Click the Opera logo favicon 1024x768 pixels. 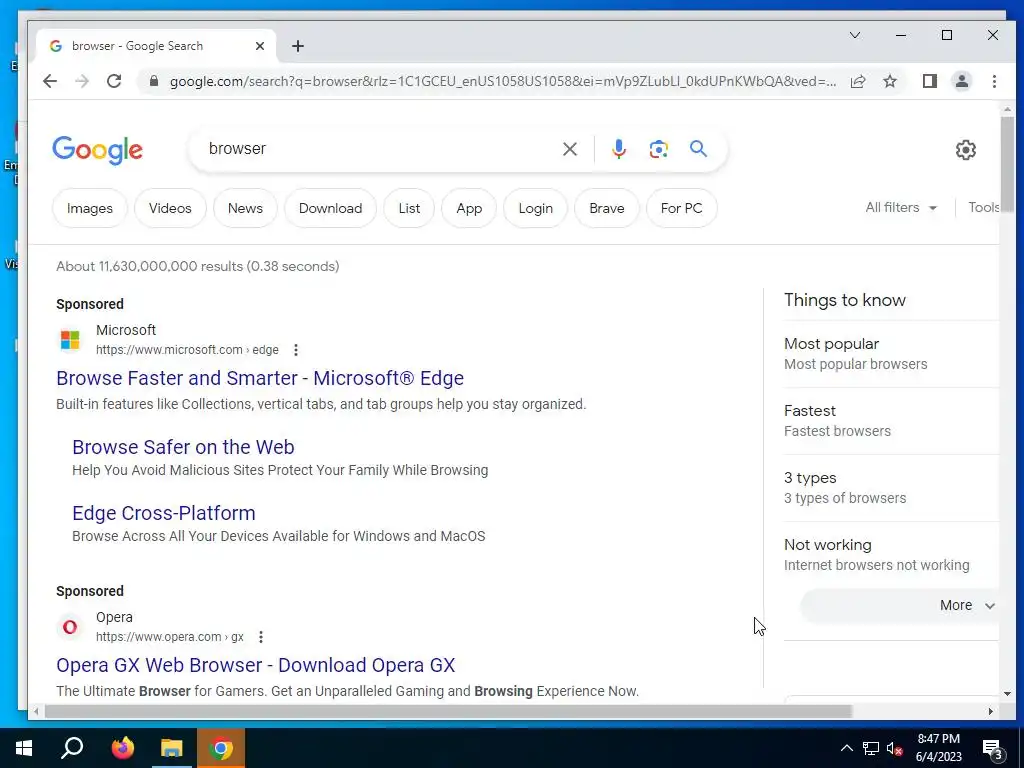pyautogui.click(x=70, y=628)
